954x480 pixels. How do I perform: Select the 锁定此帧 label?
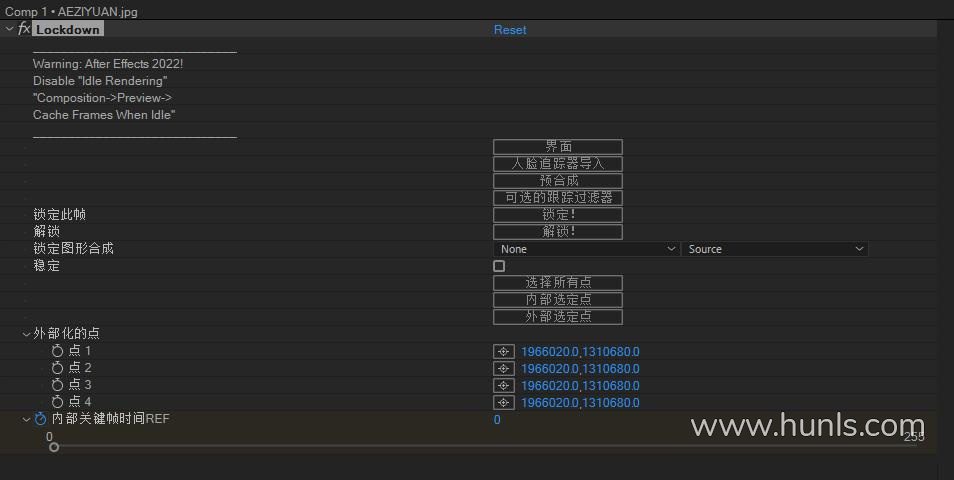60,215
